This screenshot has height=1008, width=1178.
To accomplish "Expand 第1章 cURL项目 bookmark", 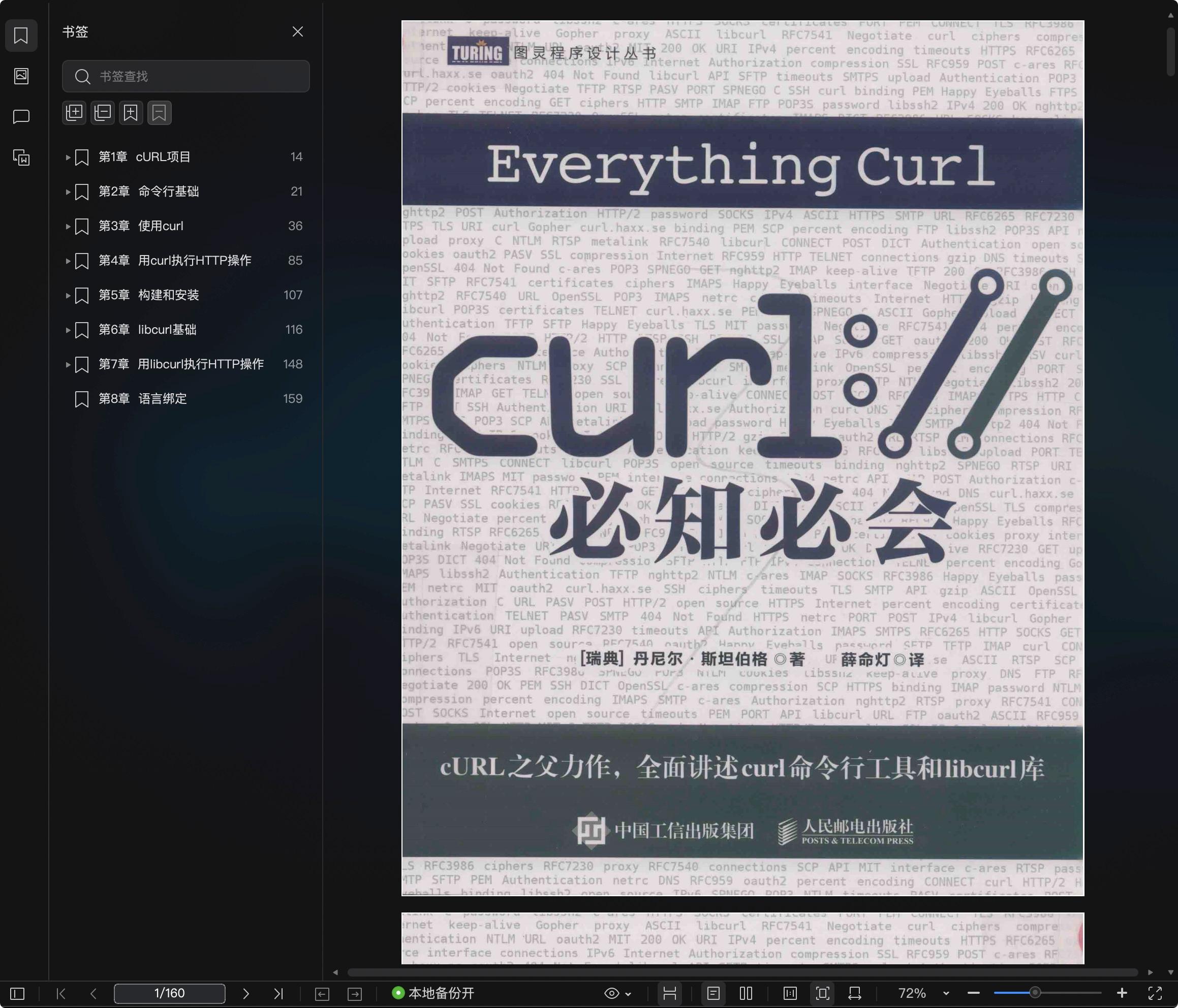I will point(68,157).
